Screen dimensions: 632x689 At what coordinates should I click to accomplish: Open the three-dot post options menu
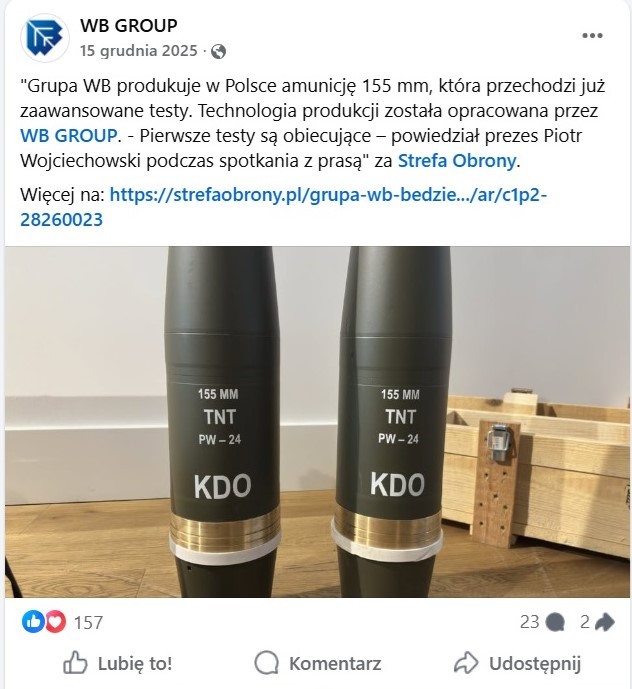coord(592,36)
